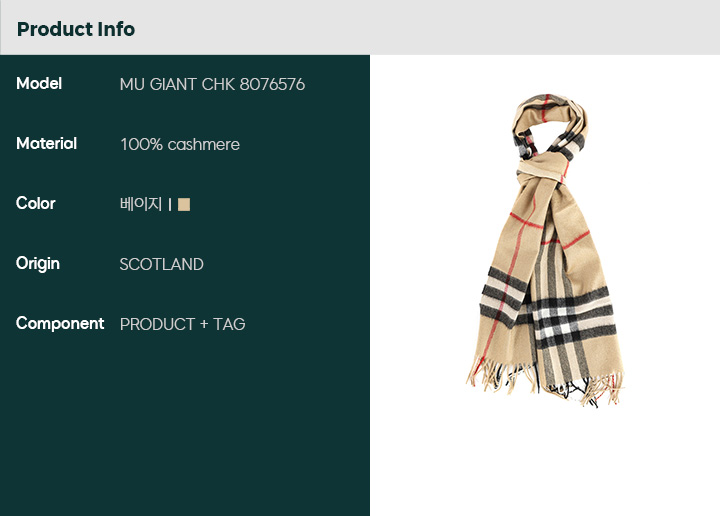Click the beige color swatch square
The height and width of the screenshot is (516, 720).
184,204
